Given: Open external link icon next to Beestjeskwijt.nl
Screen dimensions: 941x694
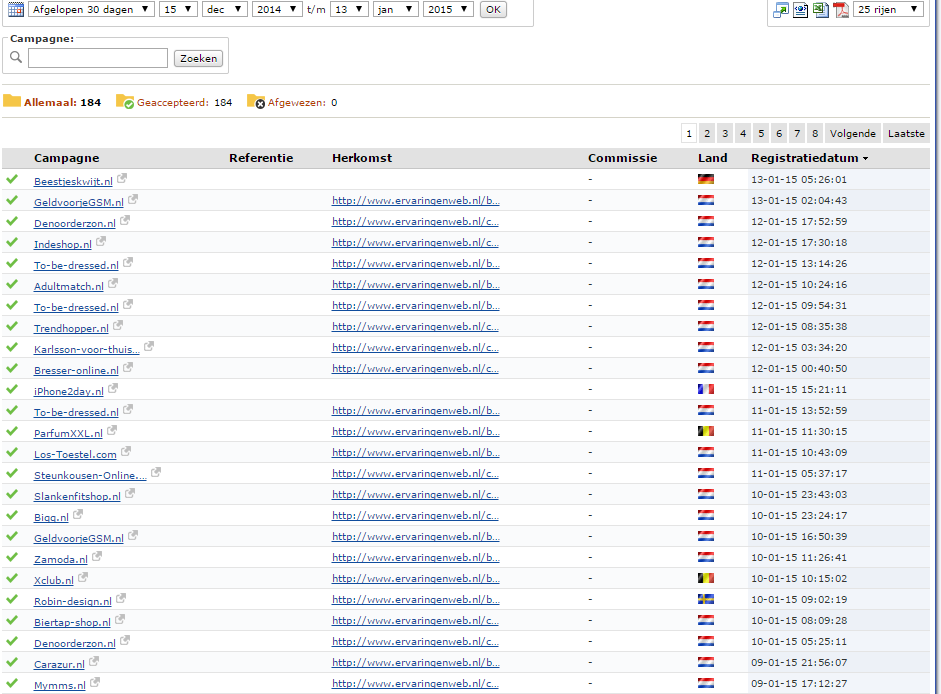Looking at the screenshot, I should coord(122,178).
